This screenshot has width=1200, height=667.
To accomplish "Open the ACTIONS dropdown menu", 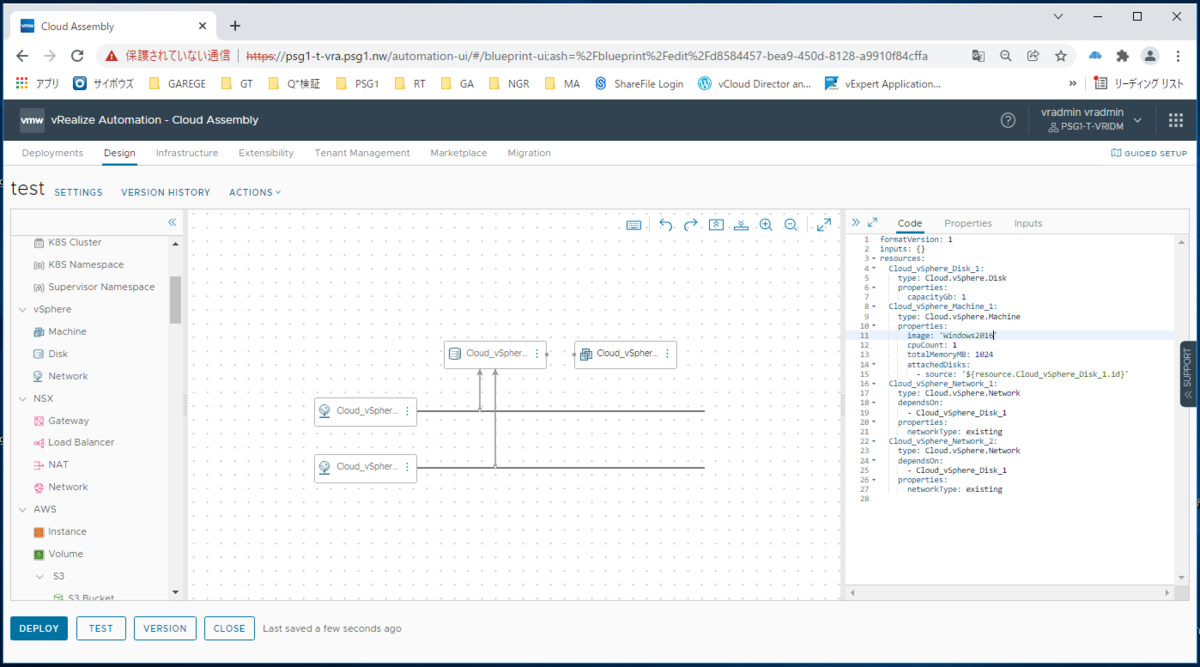I will click(255, 192).
